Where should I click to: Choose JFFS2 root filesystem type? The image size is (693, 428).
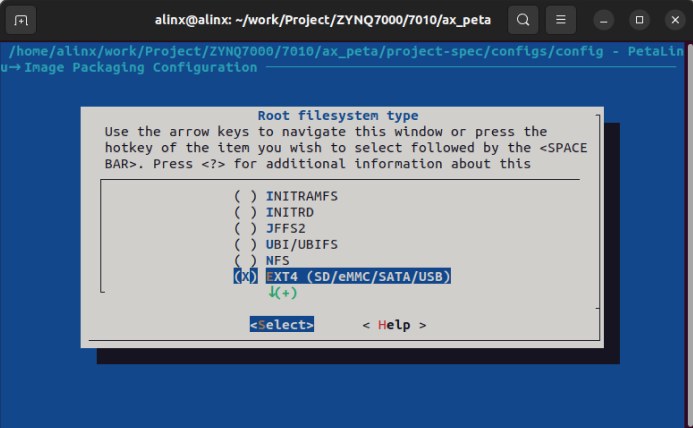pyautogui.click(x=270, y=229)
